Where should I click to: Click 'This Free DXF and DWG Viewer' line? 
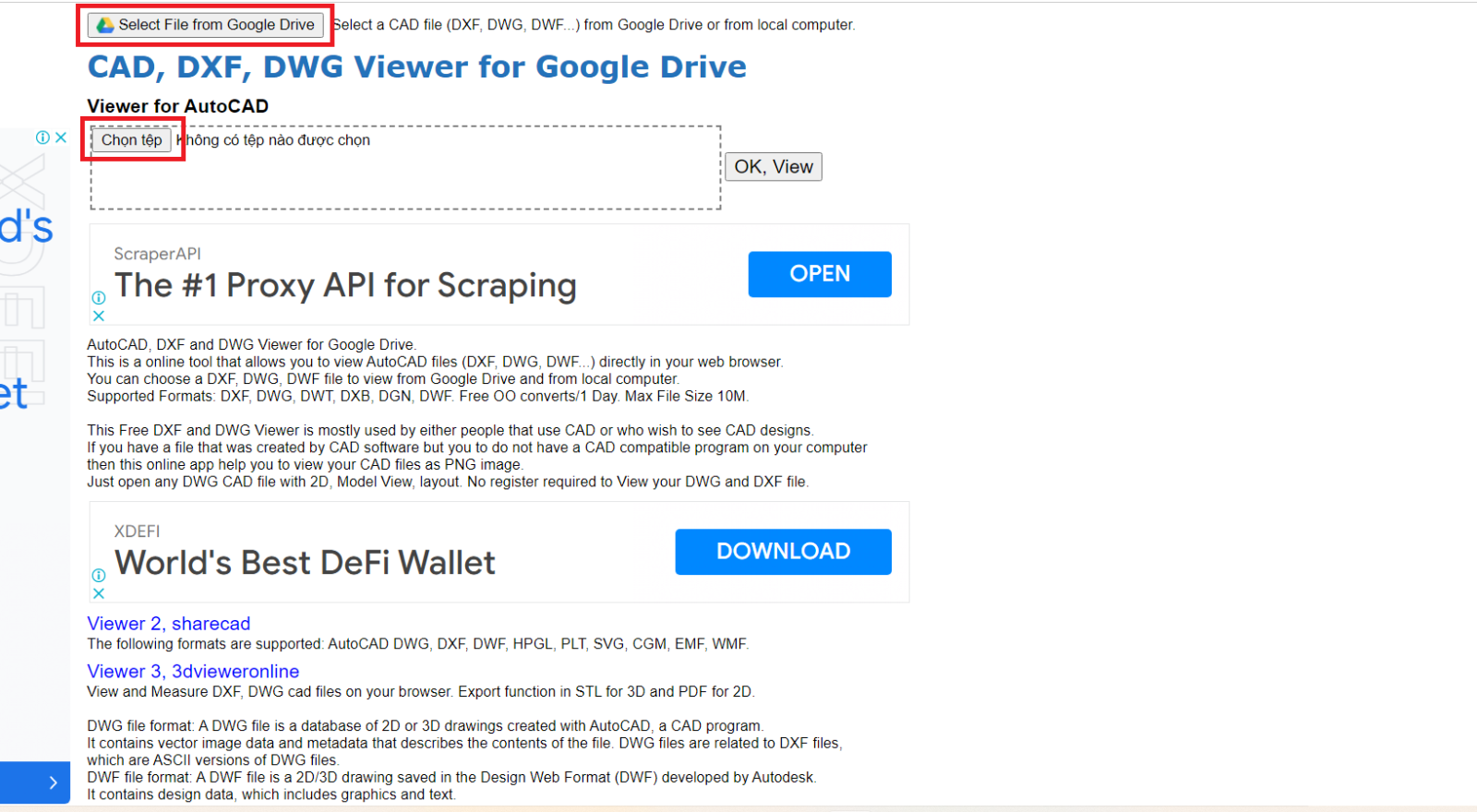(x=450, y=431)
